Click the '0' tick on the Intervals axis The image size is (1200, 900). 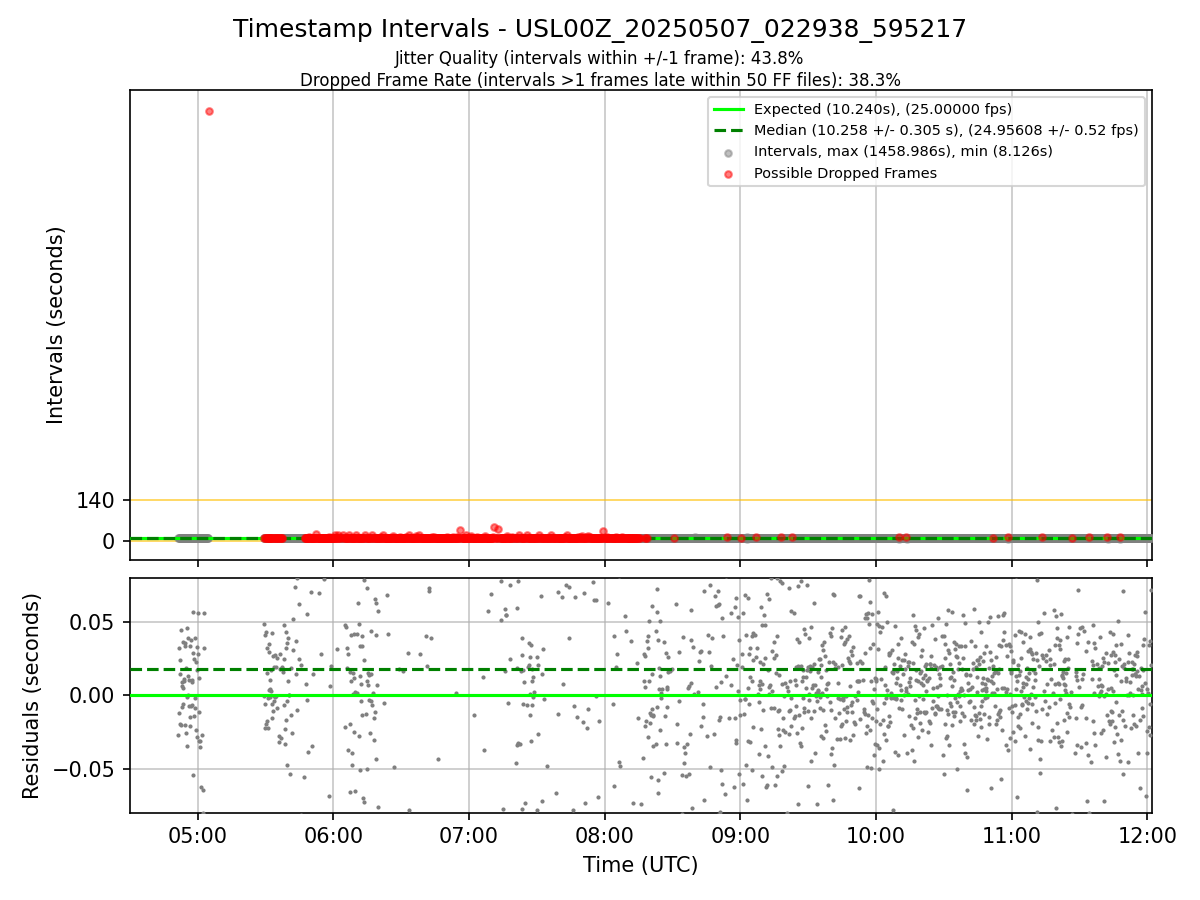coord(109,541)
